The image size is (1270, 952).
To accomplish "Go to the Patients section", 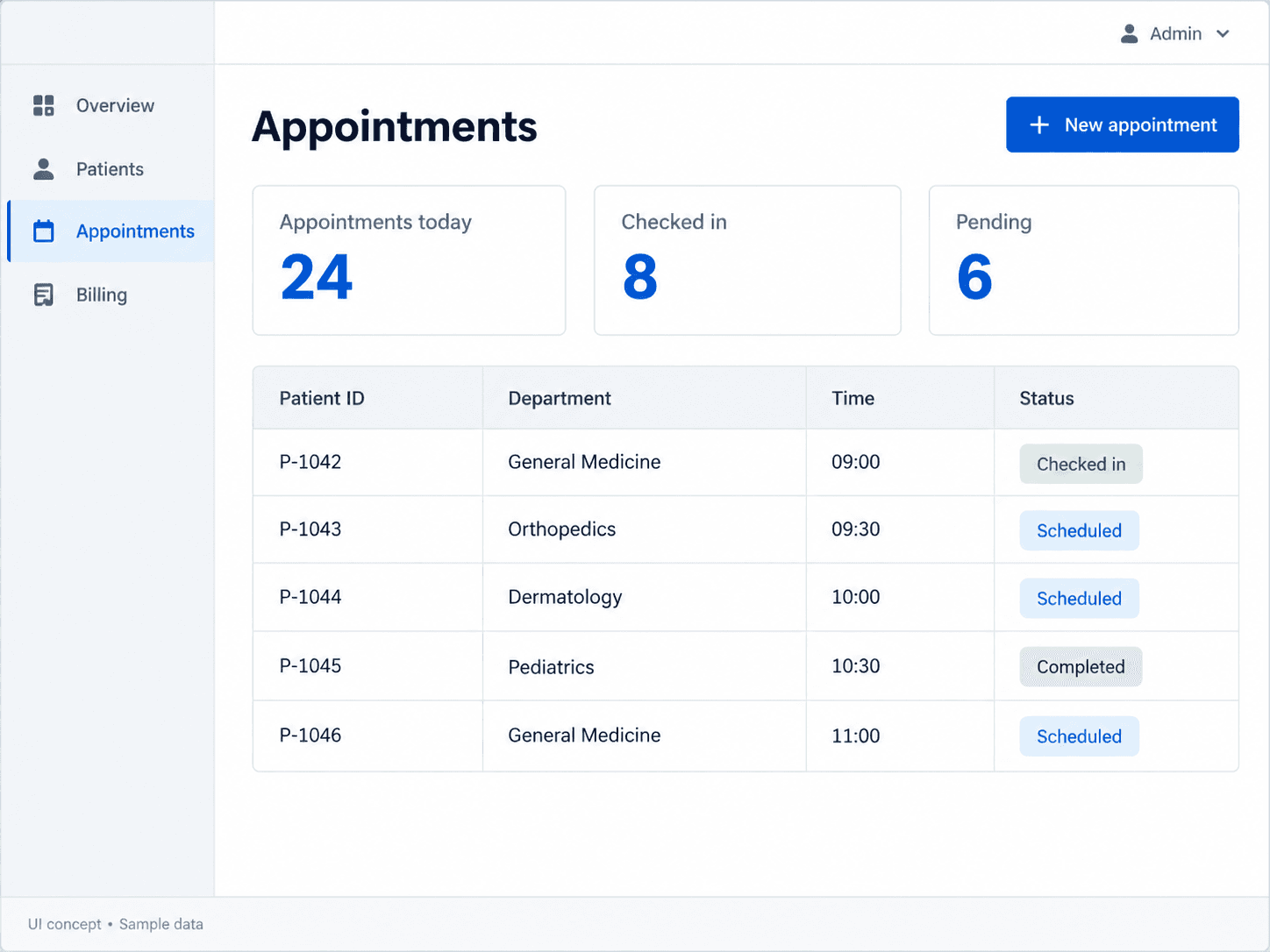I will click(111, 169).
